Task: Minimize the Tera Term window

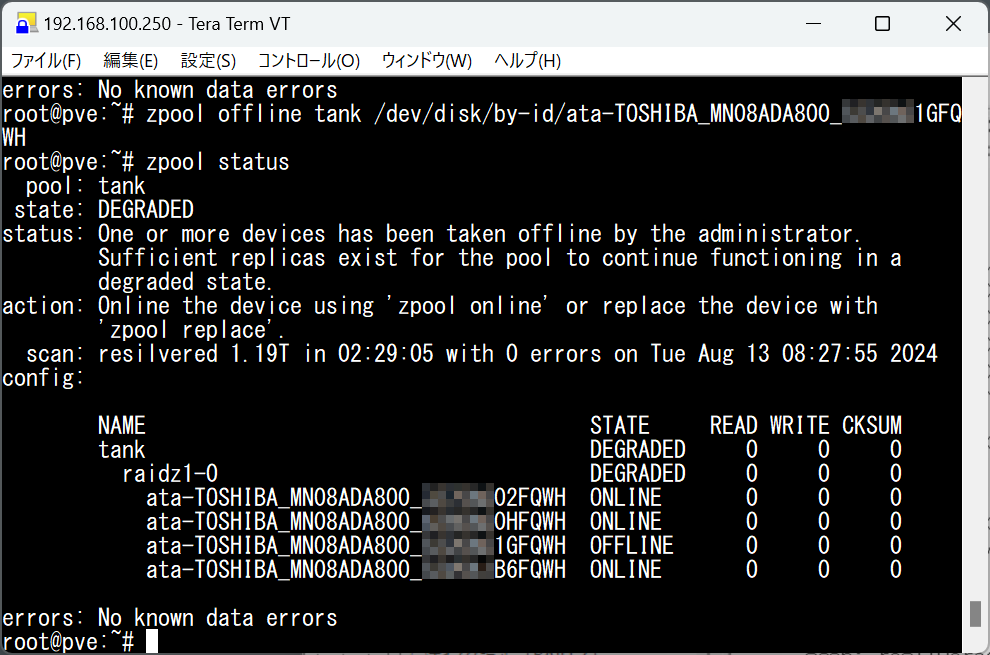Action: click(x=814, y=24)
